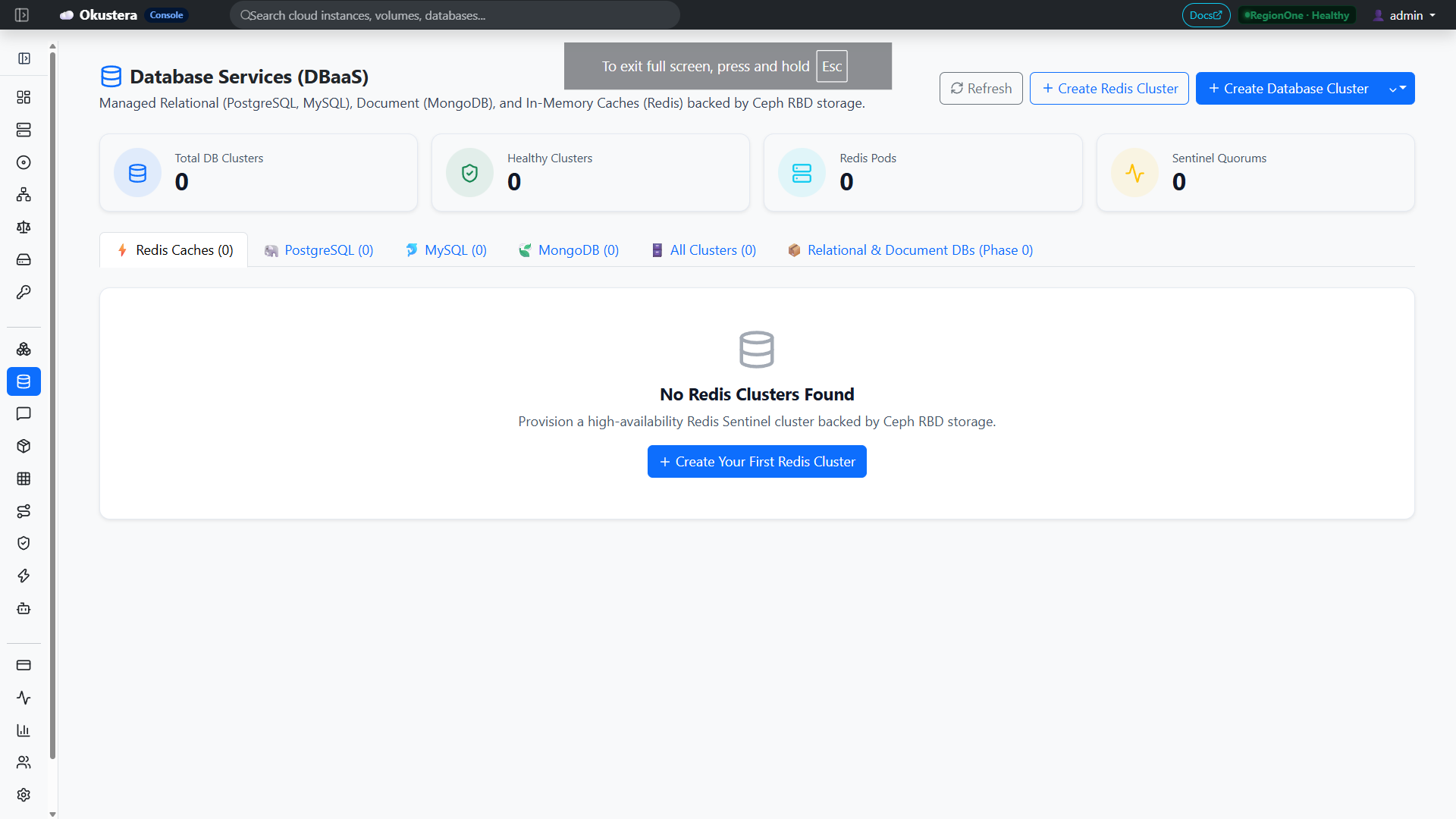
Task: Open the credit card billing icon in the sidebar
Action: tap(24, 665)
